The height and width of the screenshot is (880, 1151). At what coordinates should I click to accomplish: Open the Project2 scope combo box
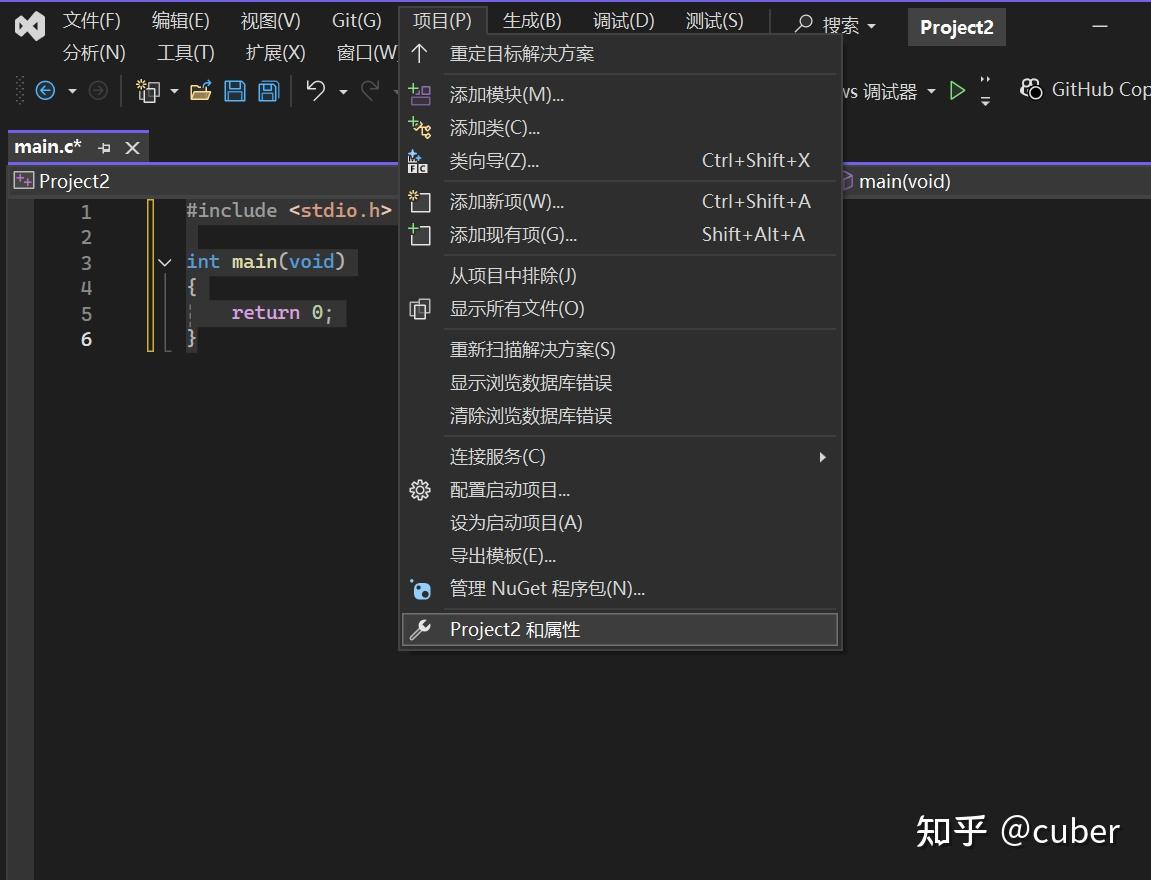(204, 181)
